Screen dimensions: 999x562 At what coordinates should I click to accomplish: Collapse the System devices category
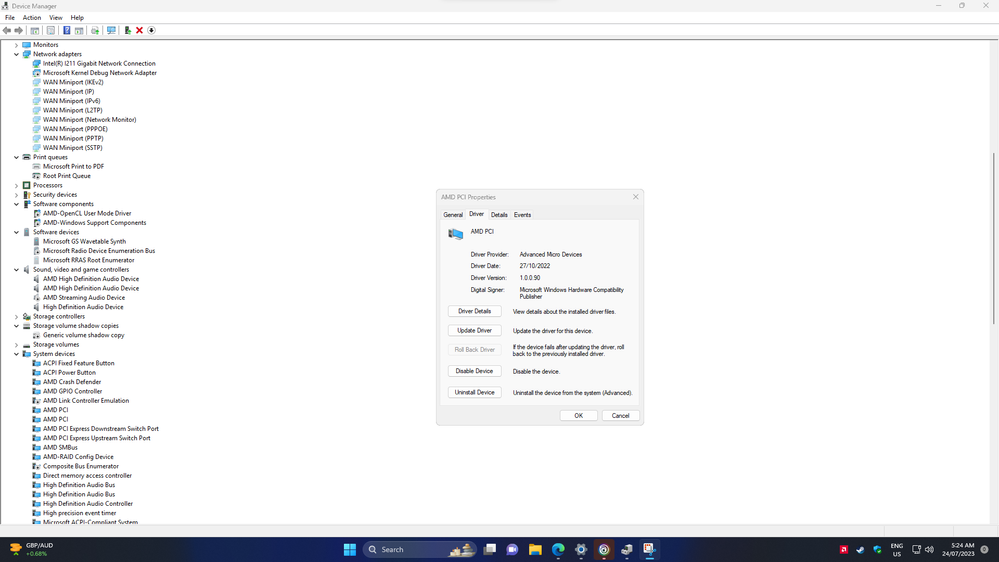coord(17,354)
